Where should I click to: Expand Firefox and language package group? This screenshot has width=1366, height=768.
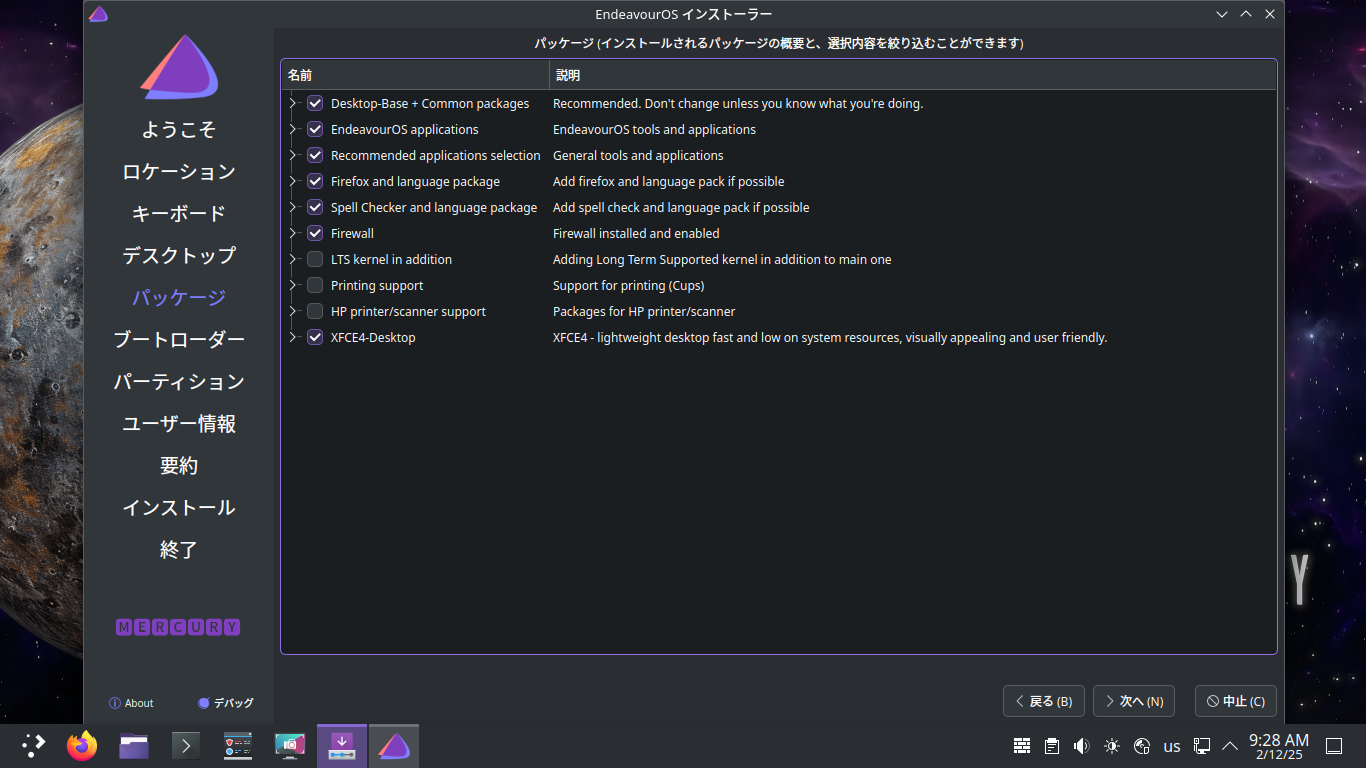point(293,181)
